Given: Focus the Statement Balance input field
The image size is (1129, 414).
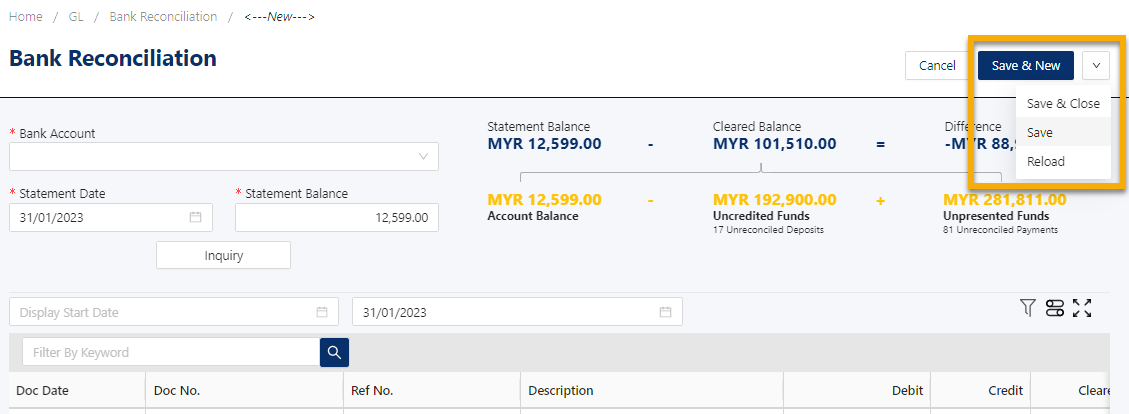Looking at the screenshot, I should [x=337, y=217].
